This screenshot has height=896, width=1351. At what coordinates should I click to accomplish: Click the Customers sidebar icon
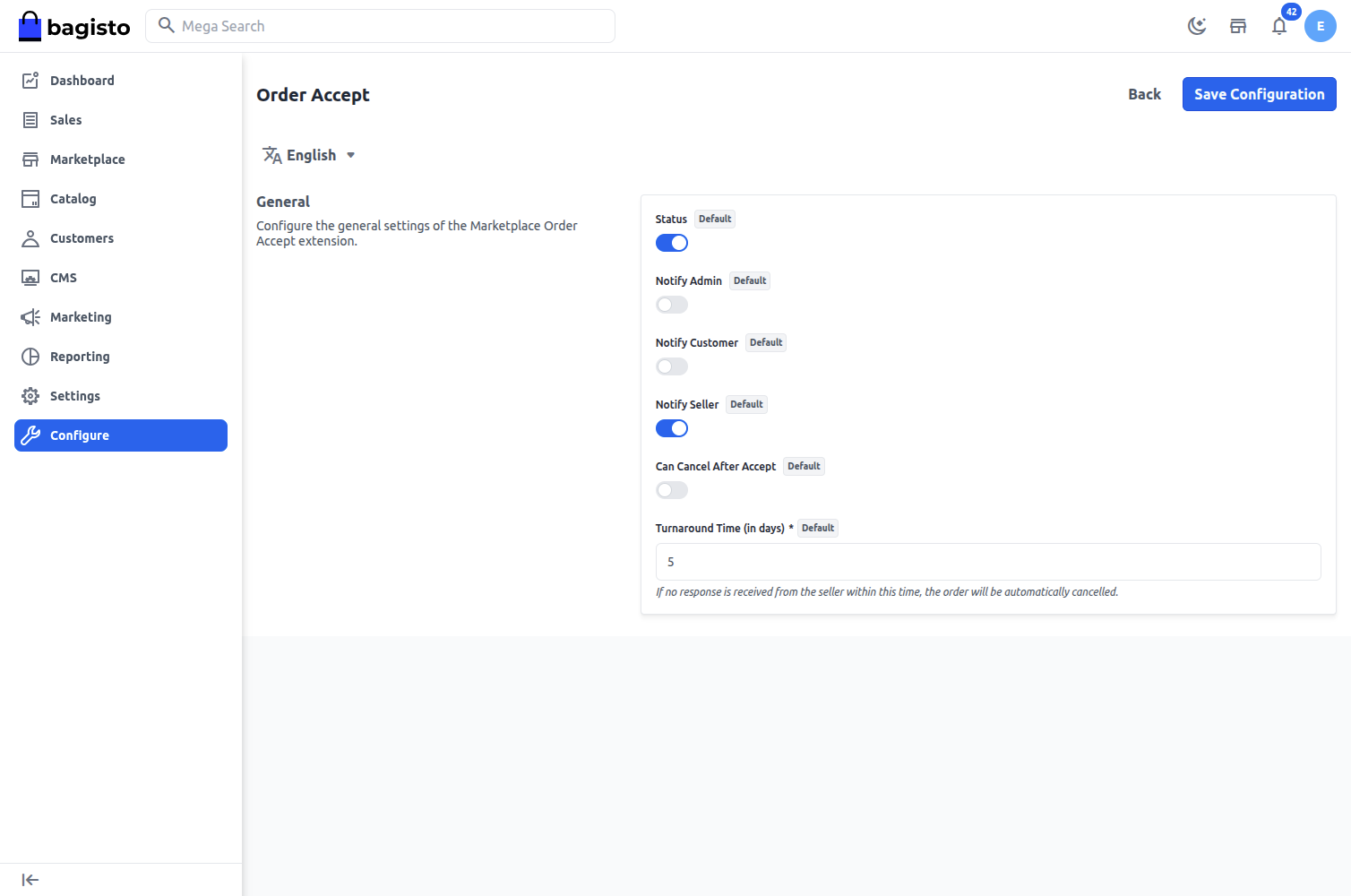(30, 238)
